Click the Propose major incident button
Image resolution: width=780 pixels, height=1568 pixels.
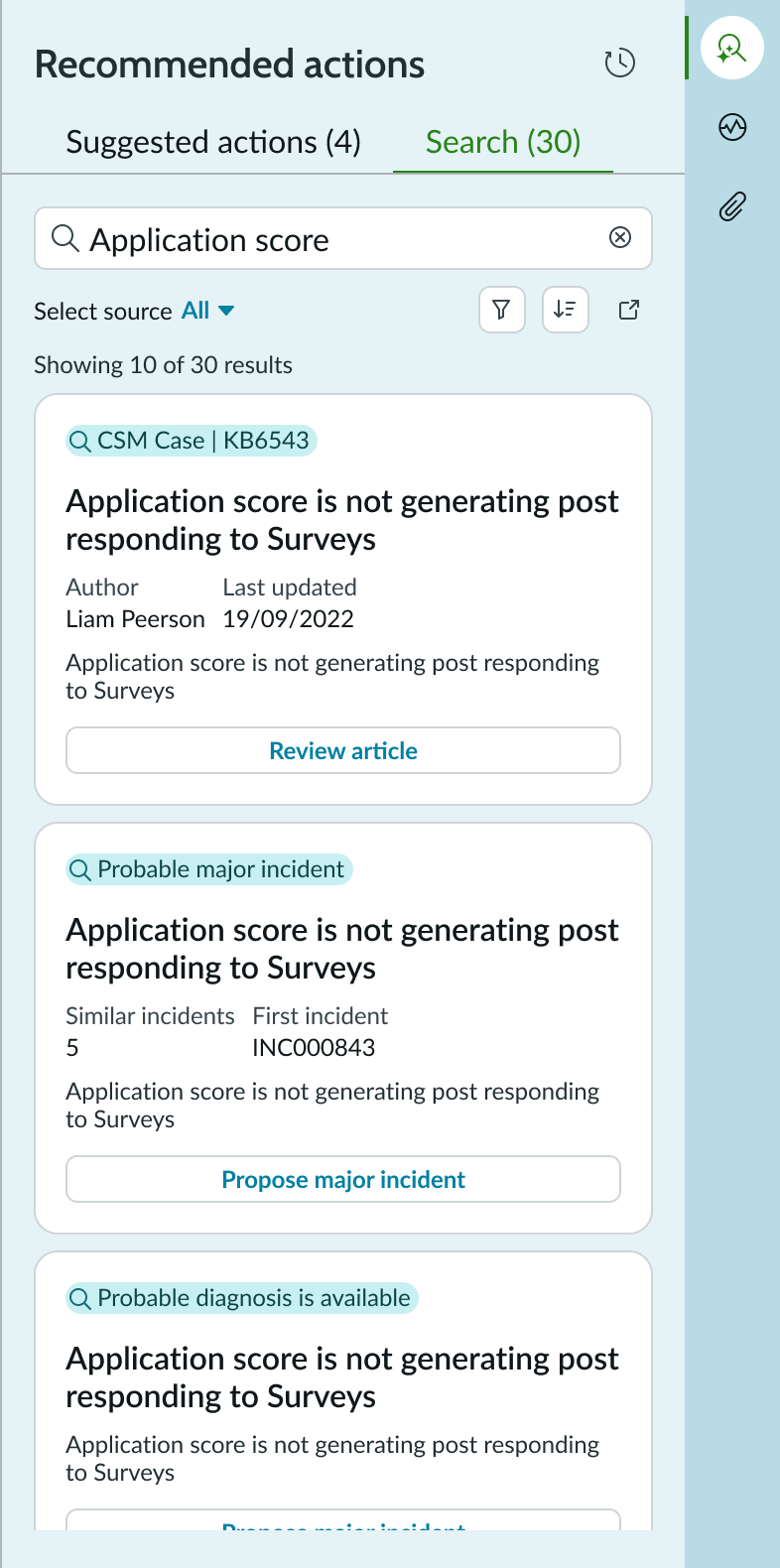coord(343,1179)
